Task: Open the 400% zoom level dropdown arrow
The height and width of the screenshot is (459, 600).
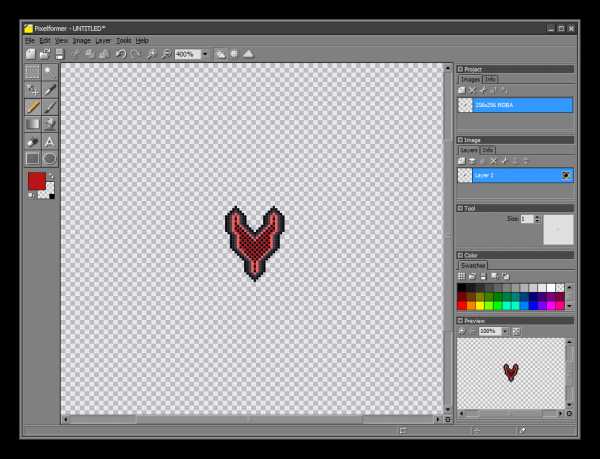Action: [205, 54]
